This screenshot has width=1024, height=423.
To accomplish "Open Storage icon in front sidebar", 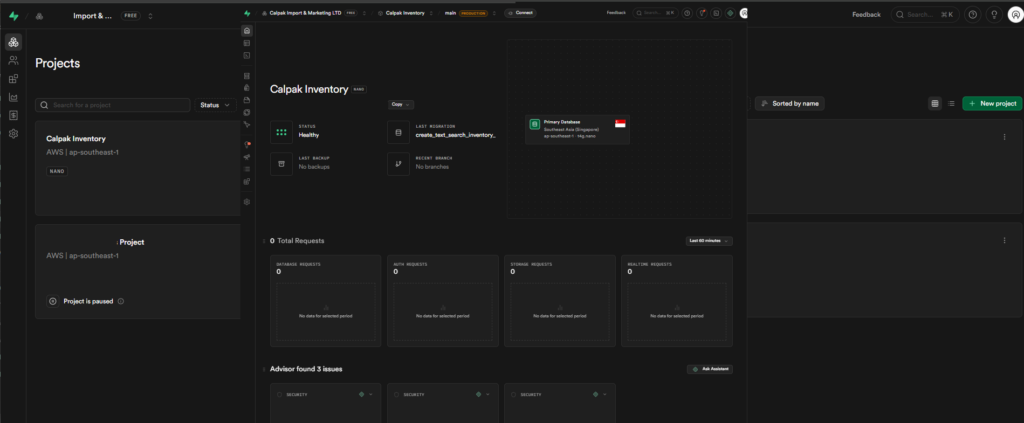I will 247,100.
